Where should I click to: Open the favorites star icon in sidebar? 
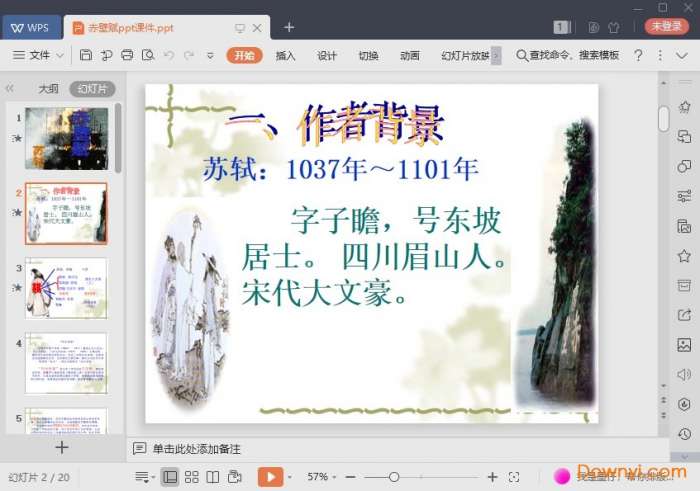684,256
